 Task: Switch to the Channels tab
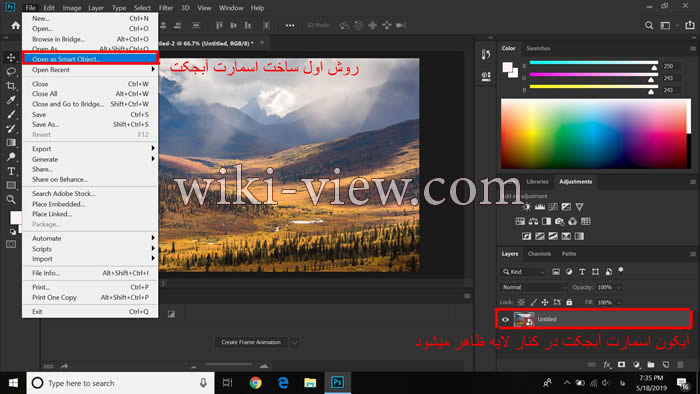tap(539, 253)
